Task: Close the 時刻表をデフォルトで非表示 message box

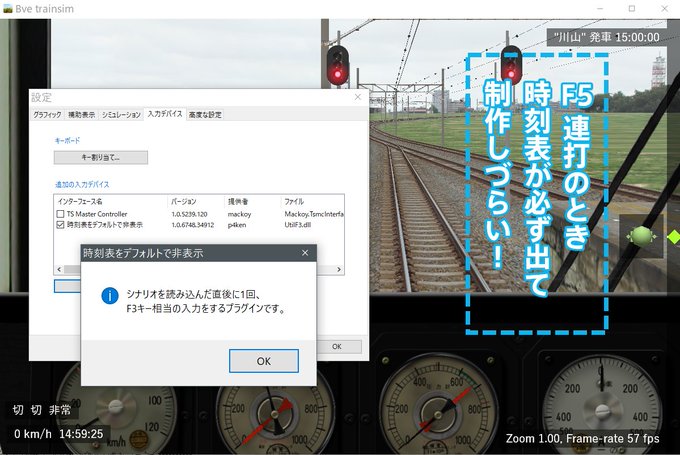Action: (305, 253)
